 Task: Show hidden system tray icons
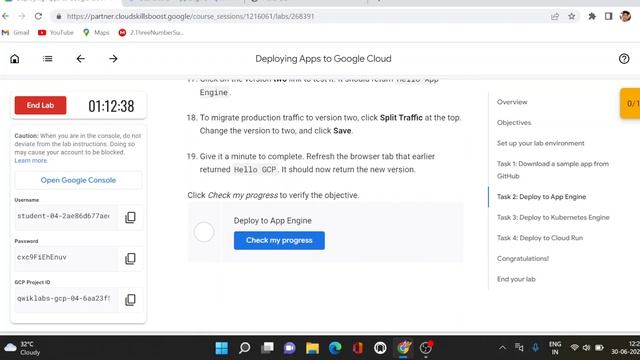coord(502,348)
